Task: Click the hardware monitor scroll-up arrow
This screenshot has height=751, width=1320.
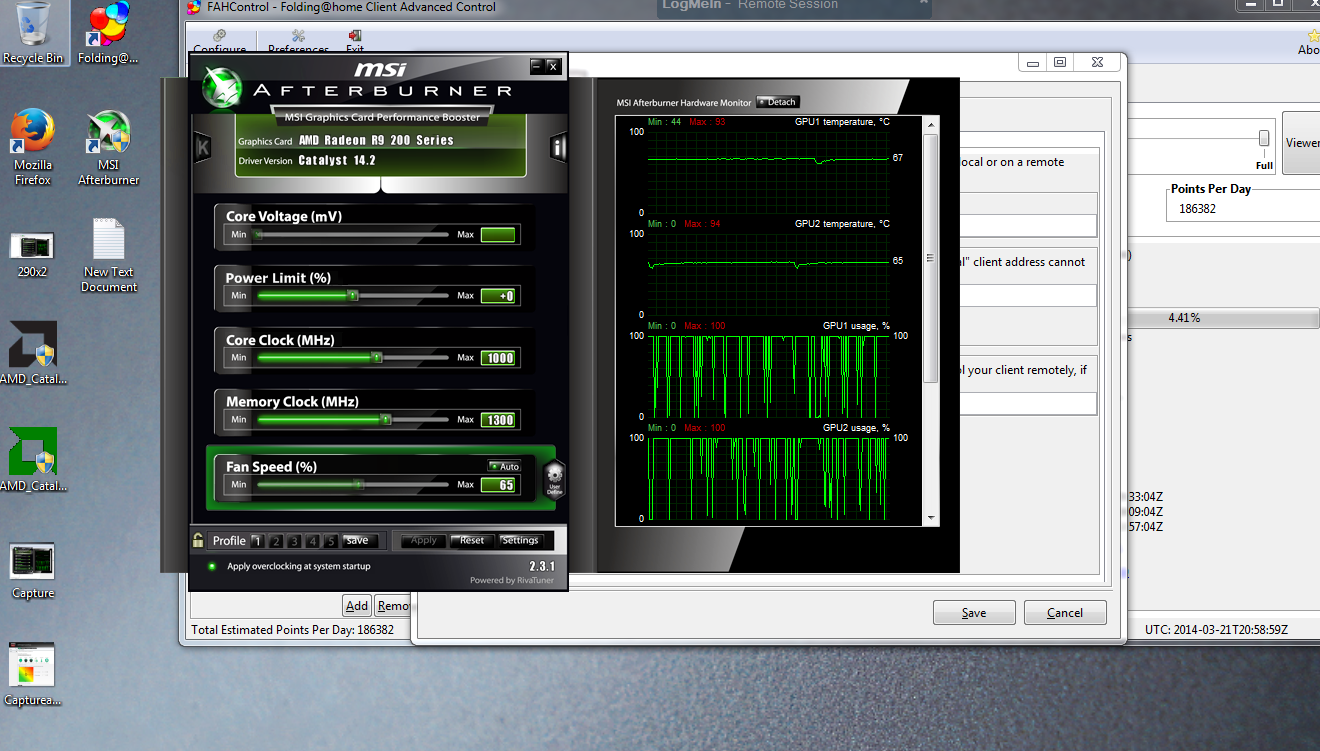Action: pos(932,124)
